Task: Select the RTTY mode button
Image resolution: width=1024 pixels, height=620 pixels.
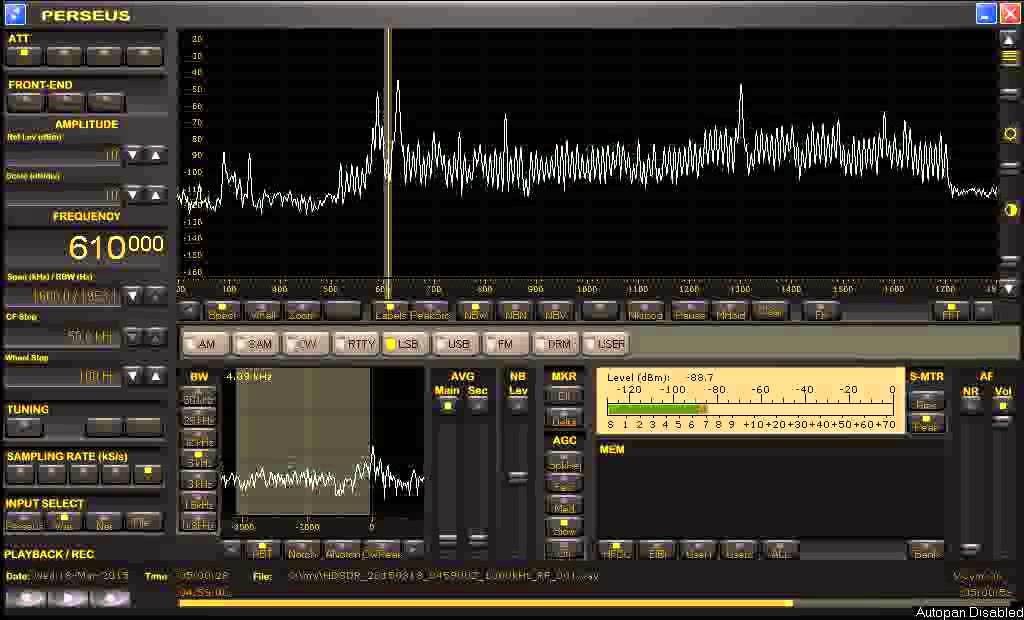Action: point(357,344)
